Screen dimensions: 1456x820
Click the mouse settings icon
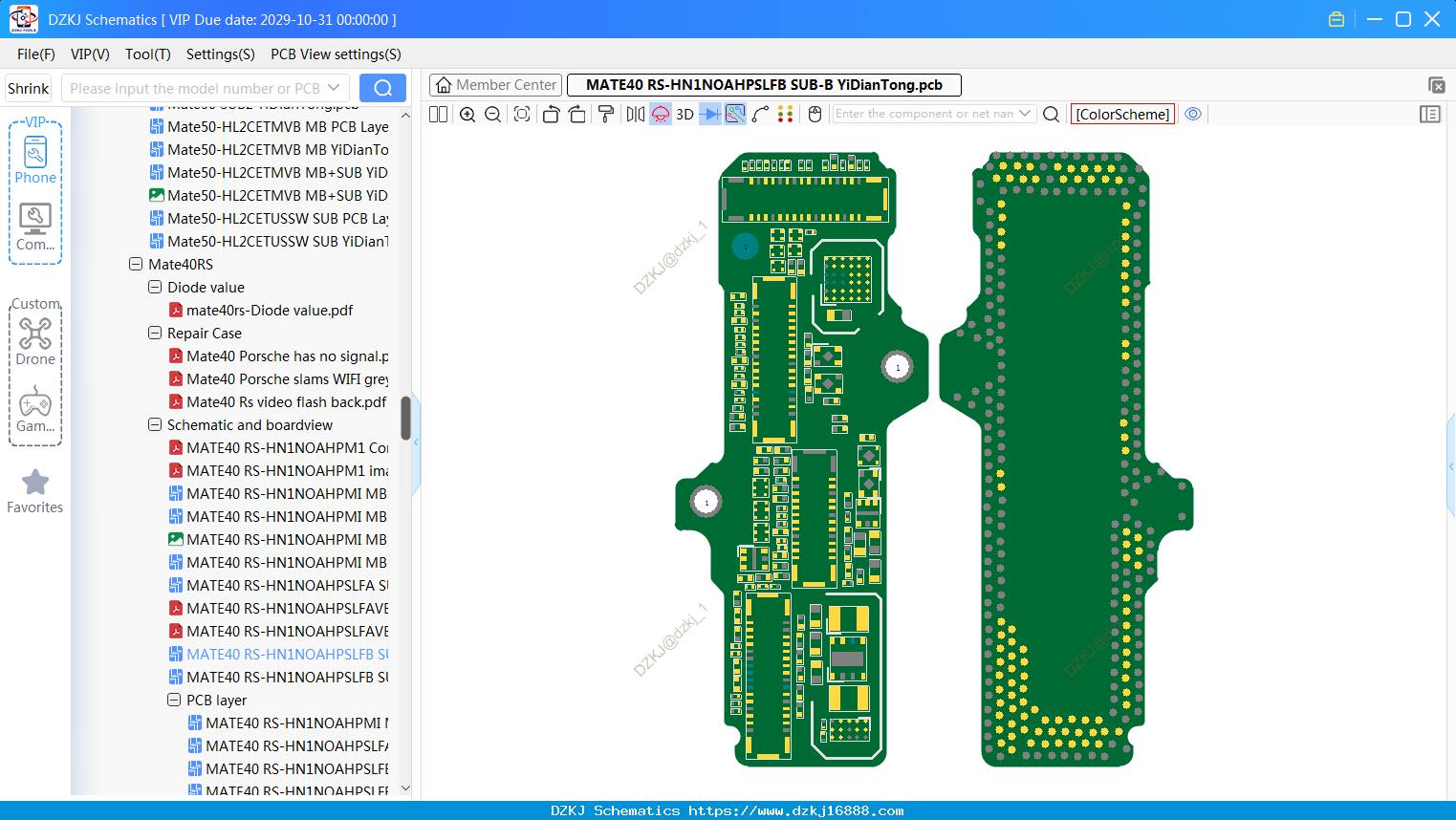click(x=815, y=114)
